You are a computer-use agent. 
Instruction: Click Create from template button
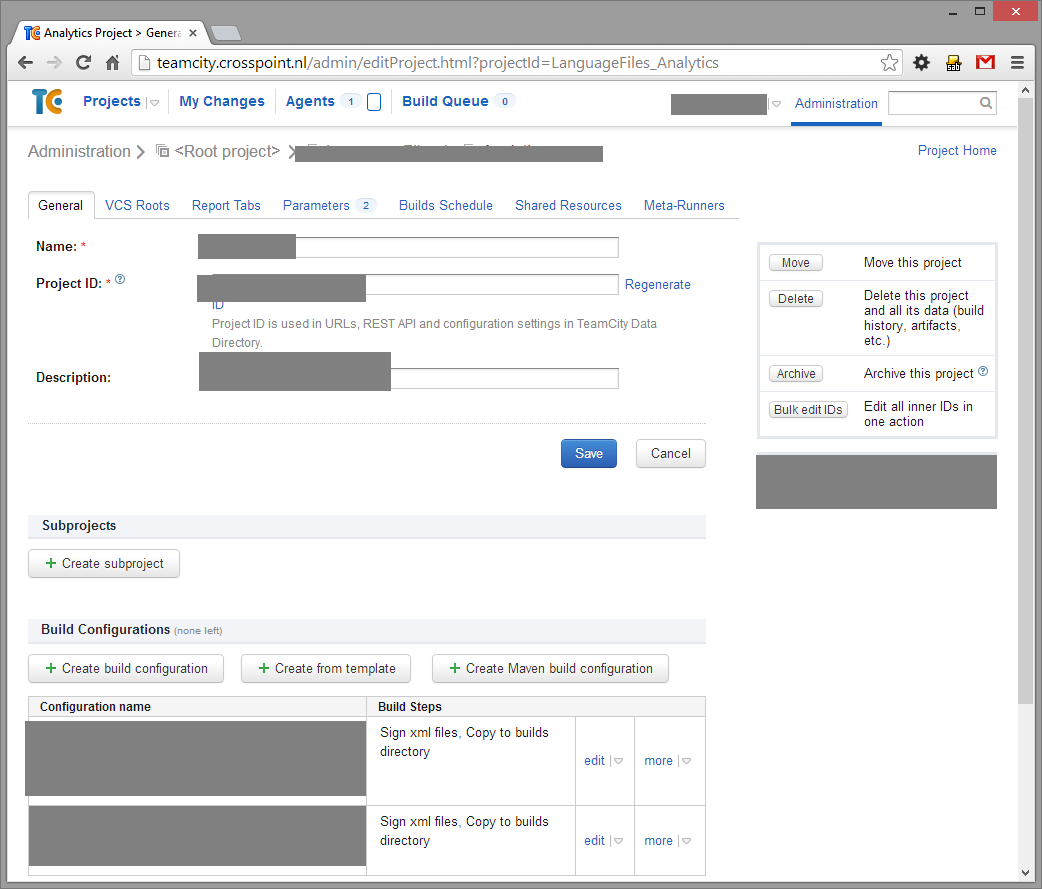coord(326,668)
